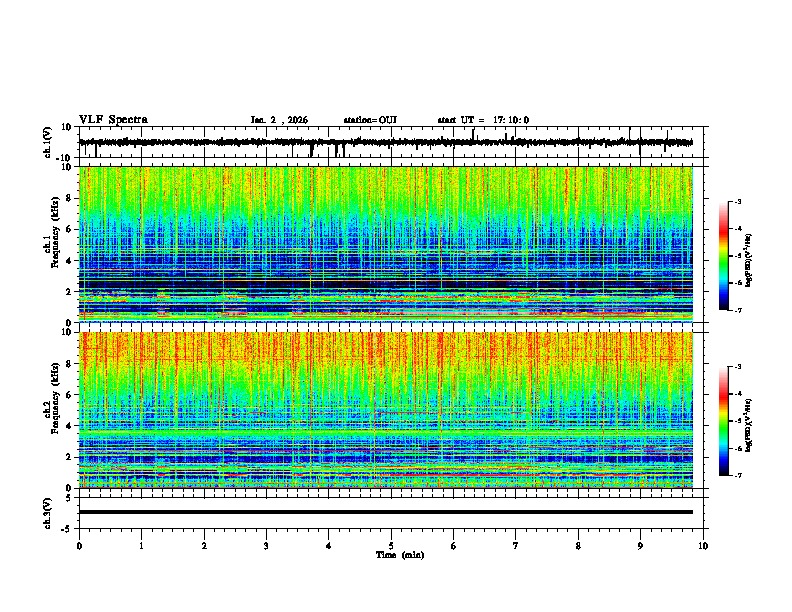The image size is (792, 612).
Task: Click the "-3" label on ch.1 color bar
Action: coord(738,202)
